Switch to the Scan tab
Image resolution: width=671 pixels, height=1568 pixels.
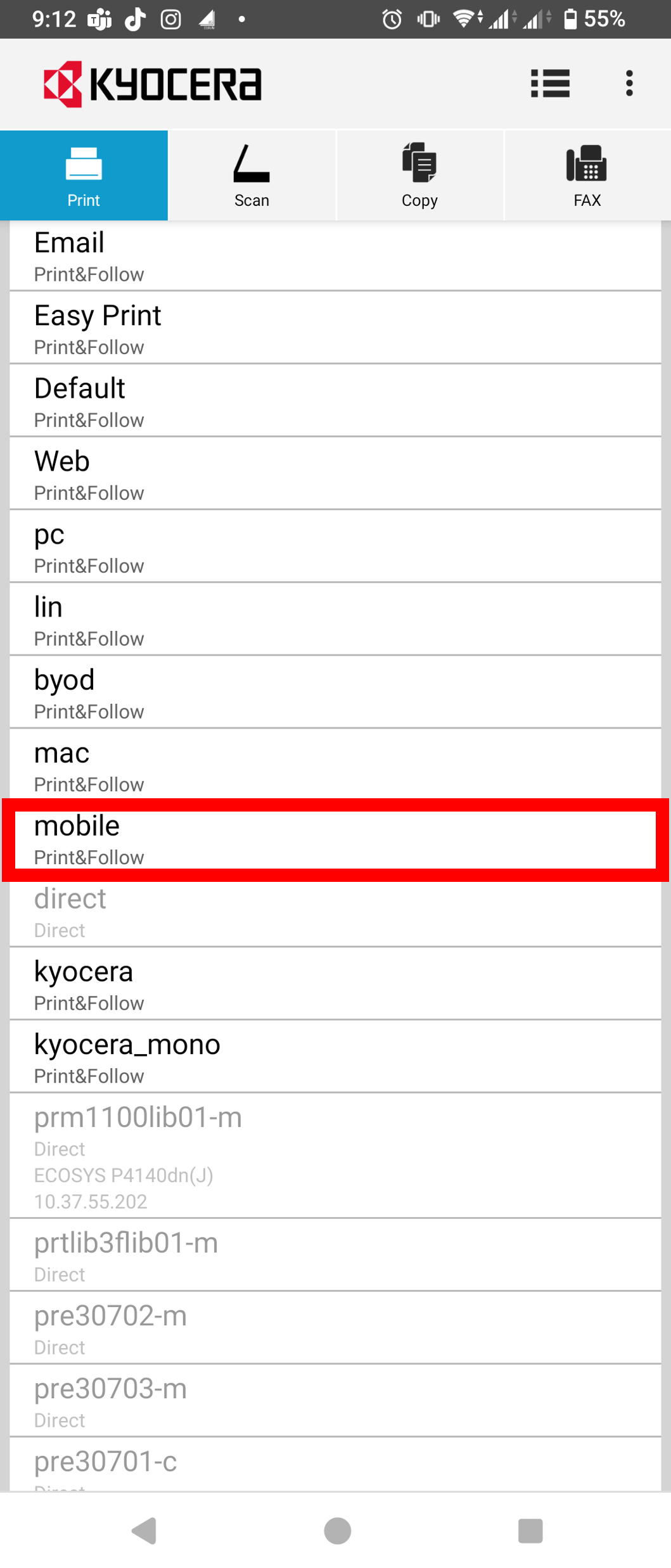252,175
